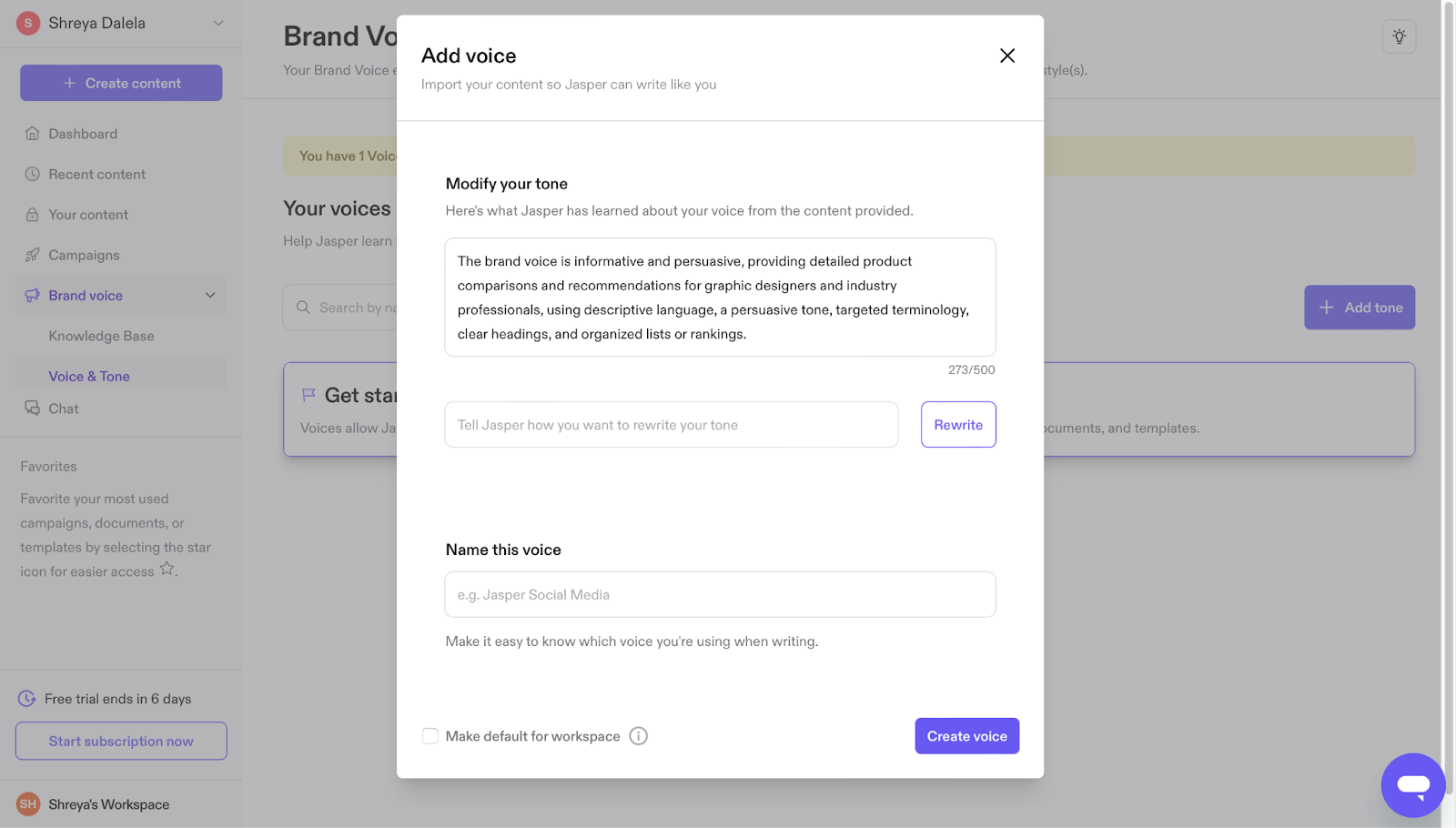1456x828 pixels.
Task: Click the info icon beside Make default
Action: pos(639,736)
